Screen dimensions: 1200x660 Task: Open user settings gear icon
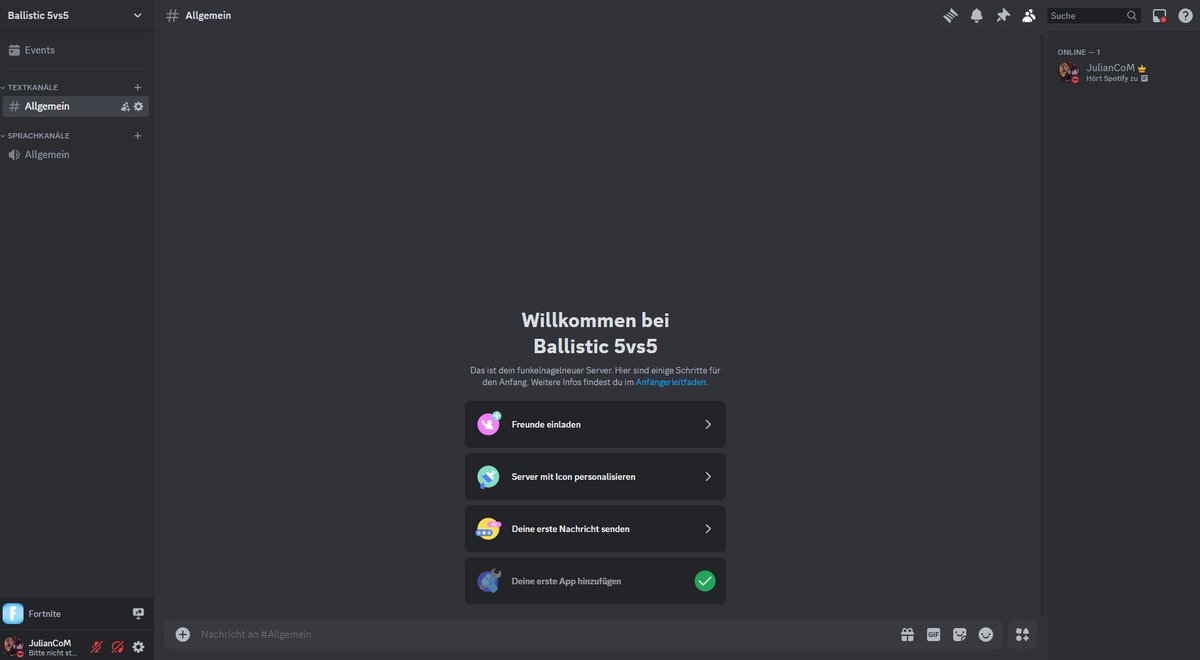pyautogui.click(x=139, y=647)
